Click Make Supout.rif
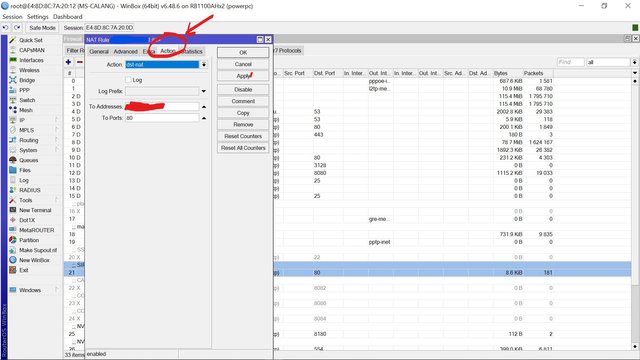The height and width of the screenshot is (360, 640). pos(38,250)
